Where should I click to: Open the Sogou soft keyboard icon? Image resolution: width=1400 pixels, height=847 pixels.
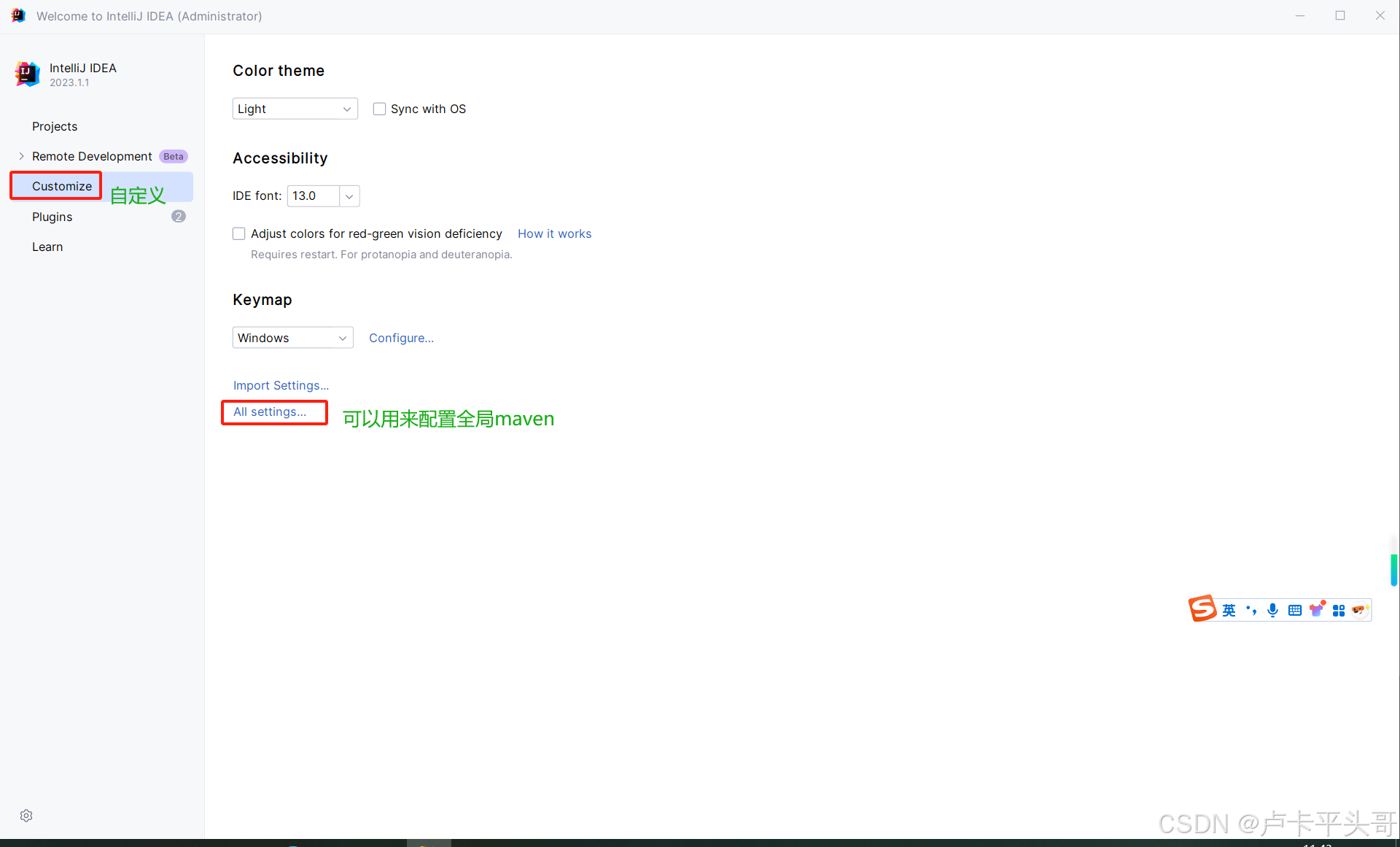(1295, 610)
